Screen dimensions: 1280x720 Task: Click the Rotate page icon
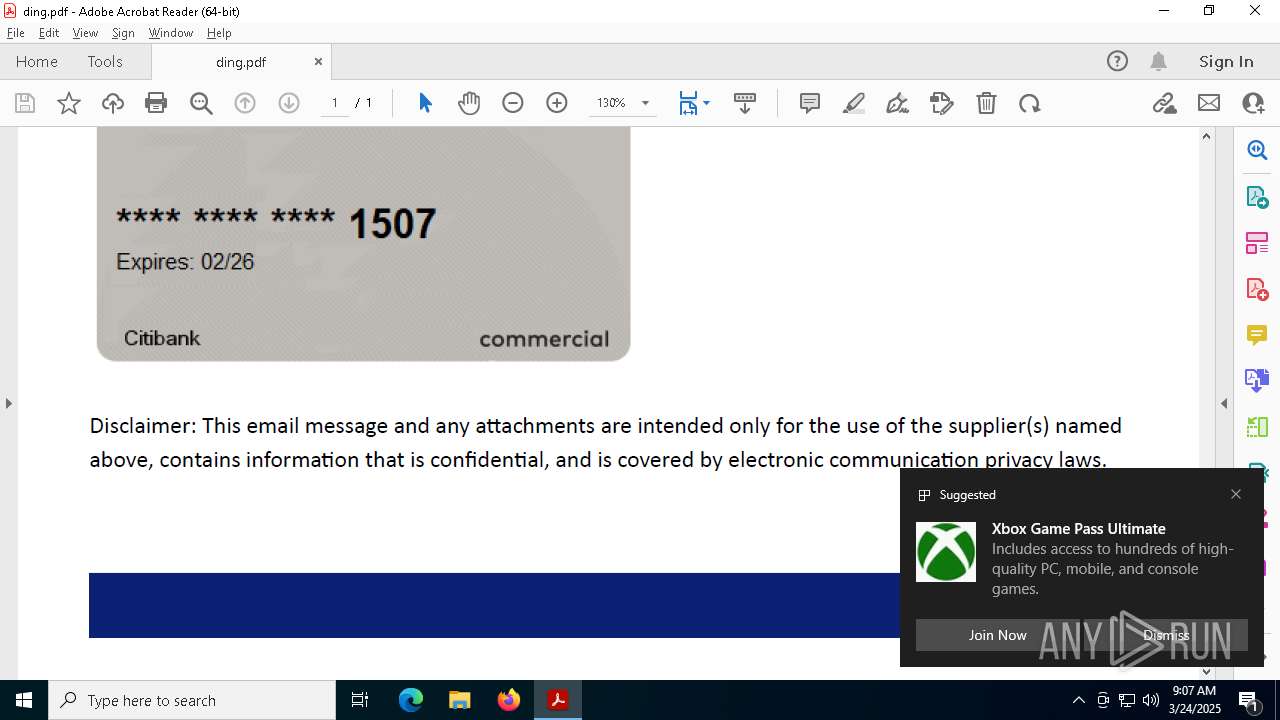click(1030, 103)
